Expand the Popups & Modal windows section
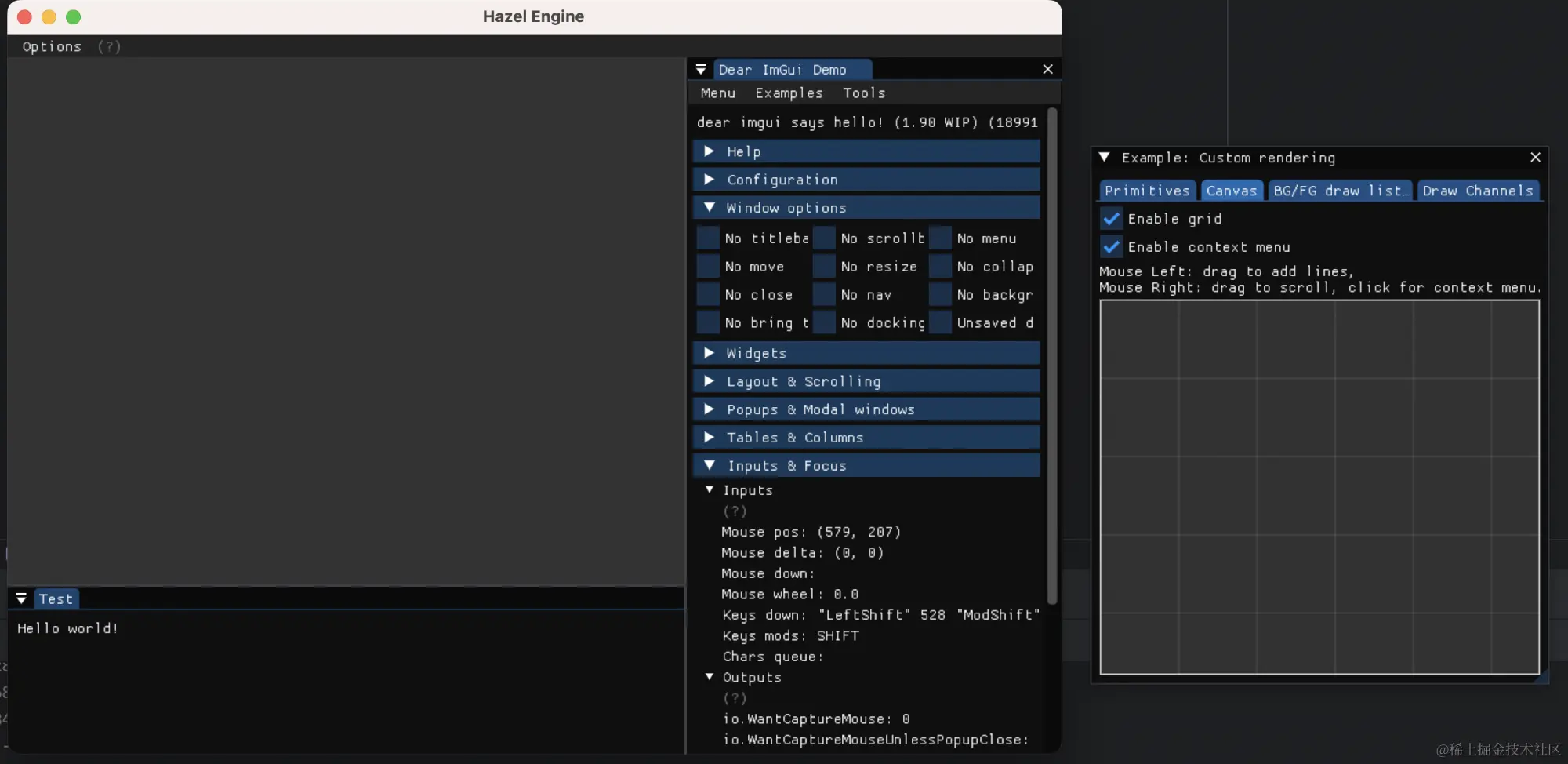The height and width of the screenshot is (764, 1568). pyautogui.click(x=866, y=409)
